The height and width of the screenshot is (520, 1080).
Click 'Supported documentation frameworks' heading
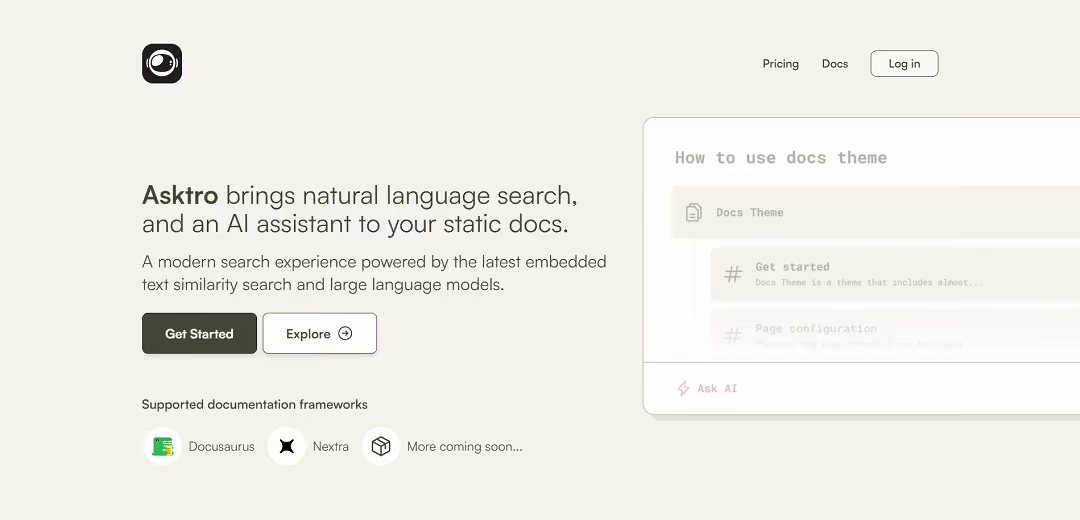pos(255,404)
